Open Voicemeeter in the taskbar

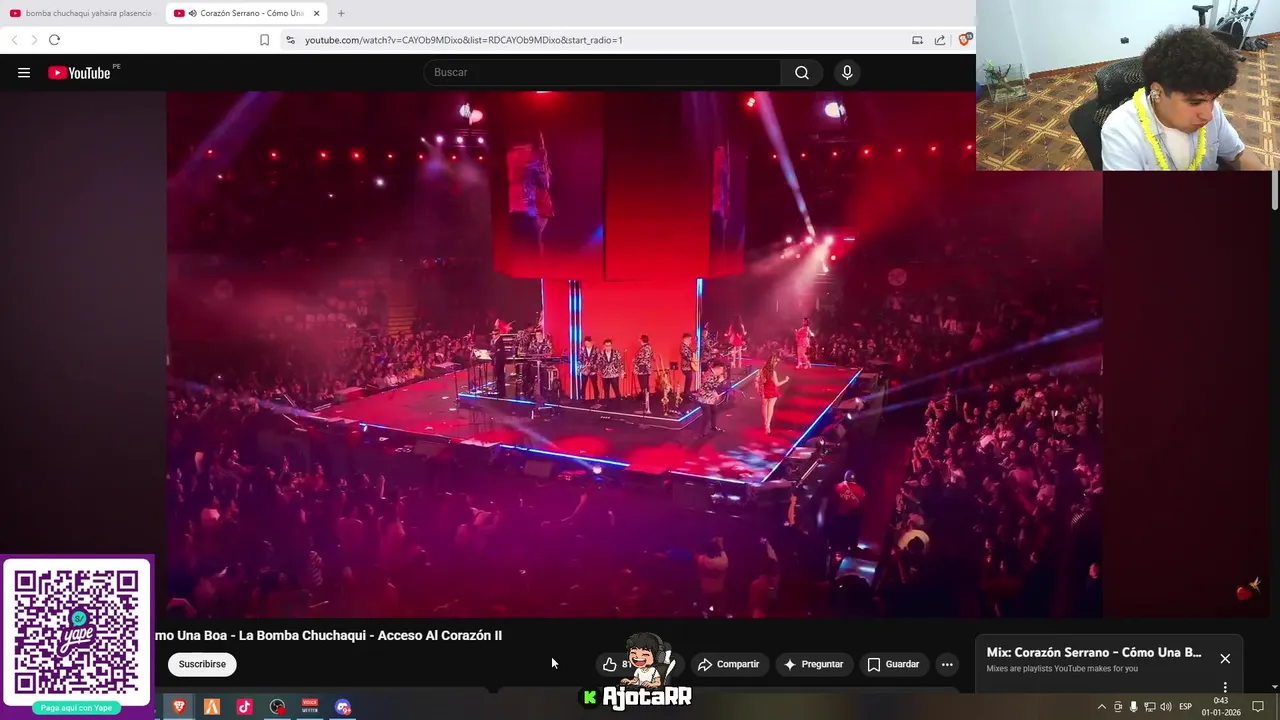click(310, 707)
